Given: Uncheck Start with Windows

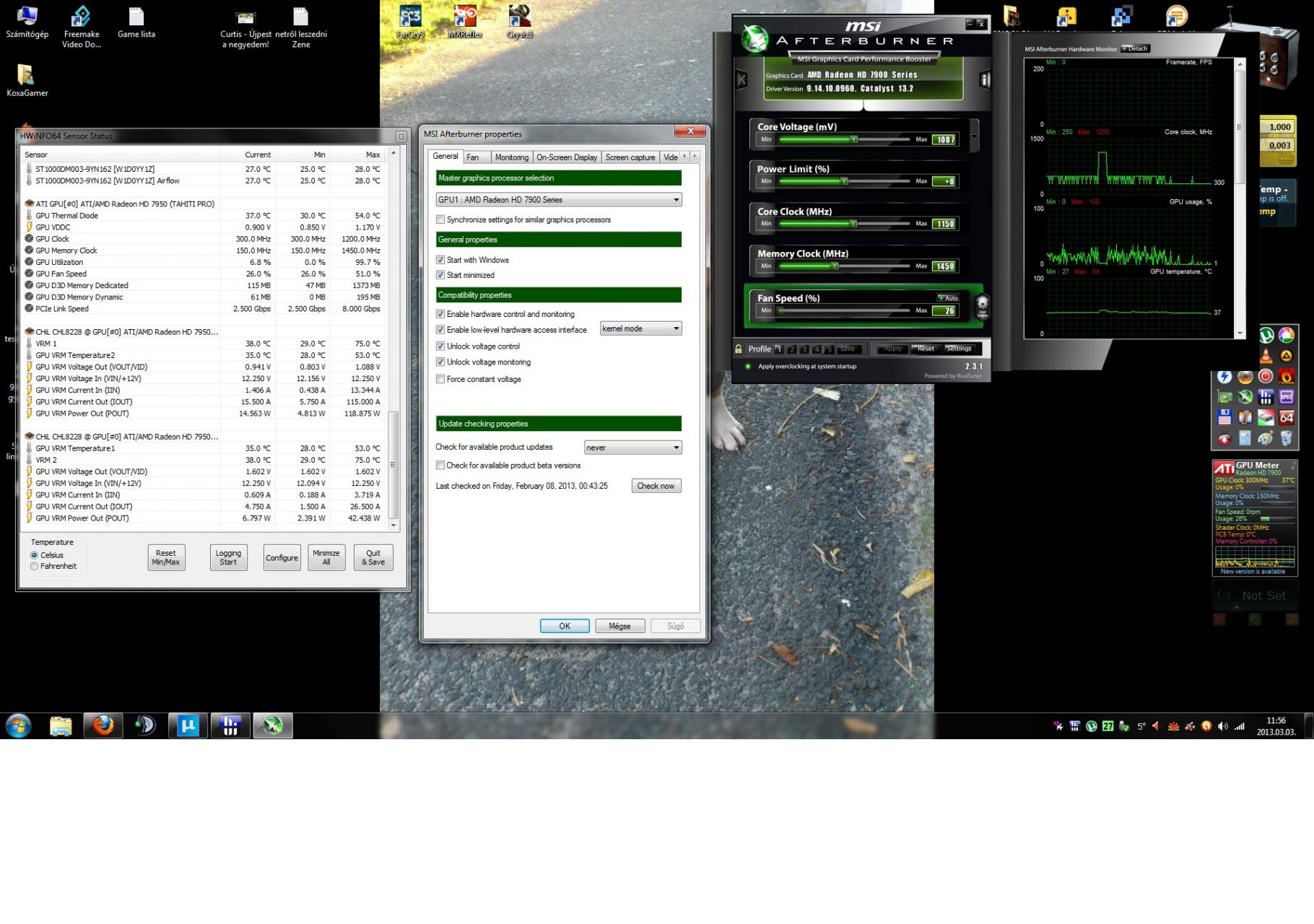Looking at the screenshot, I should click(x=440, y=260).
